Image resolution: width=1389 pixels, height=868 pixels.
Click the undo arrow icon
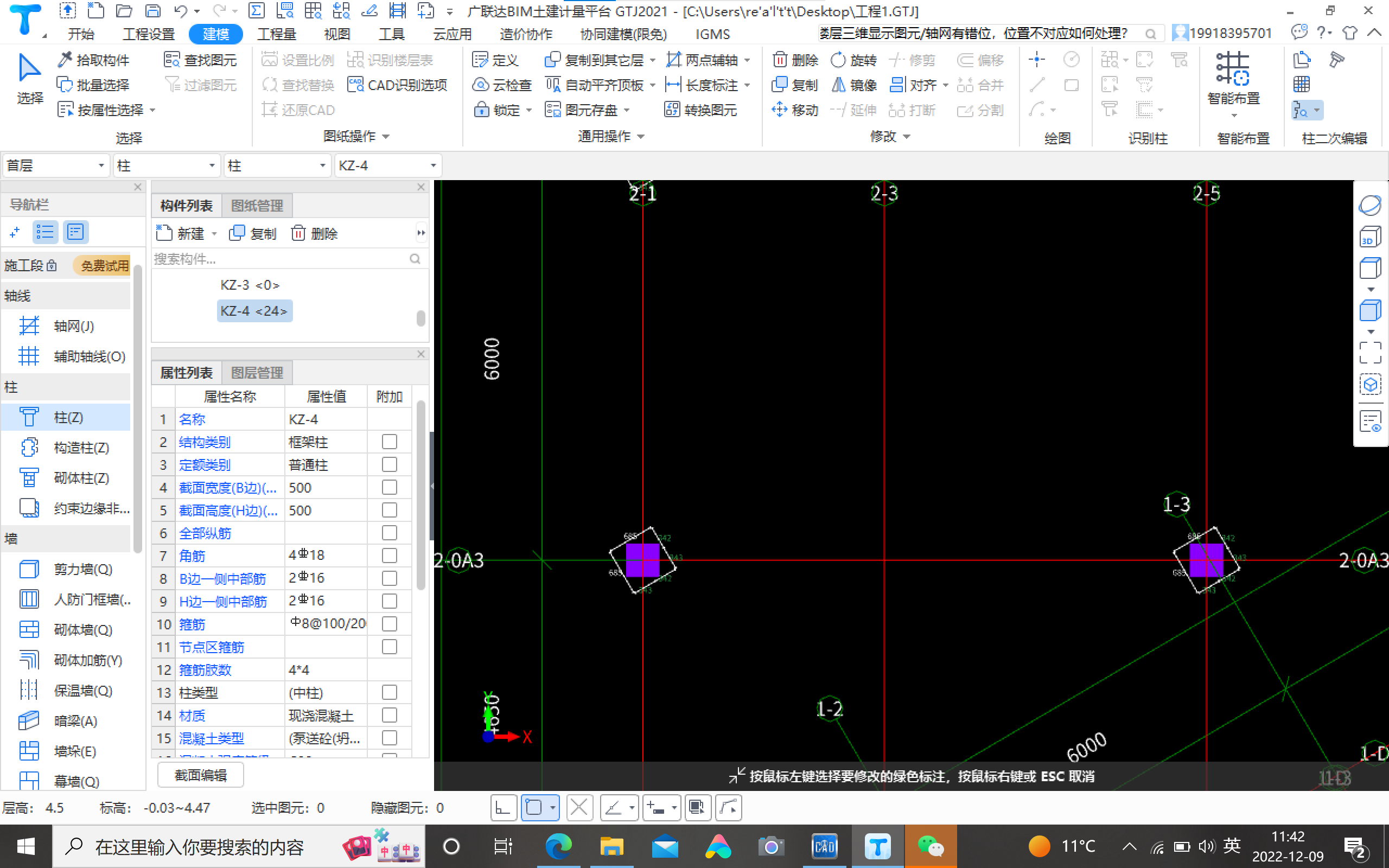click(x=180, y=10)
